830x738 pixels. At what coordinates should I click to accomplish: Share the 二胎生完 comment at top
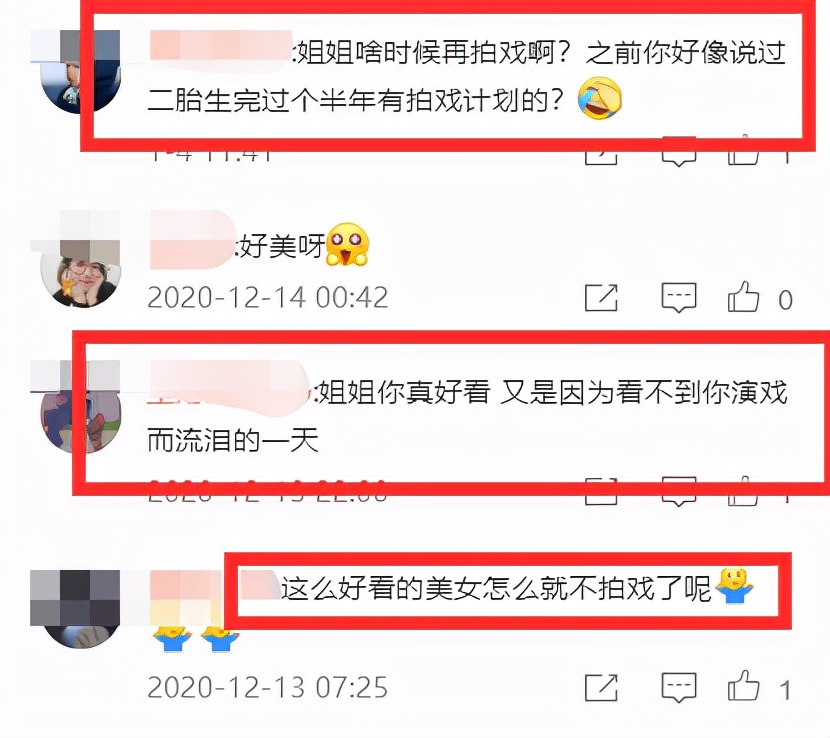pos(601,154)
